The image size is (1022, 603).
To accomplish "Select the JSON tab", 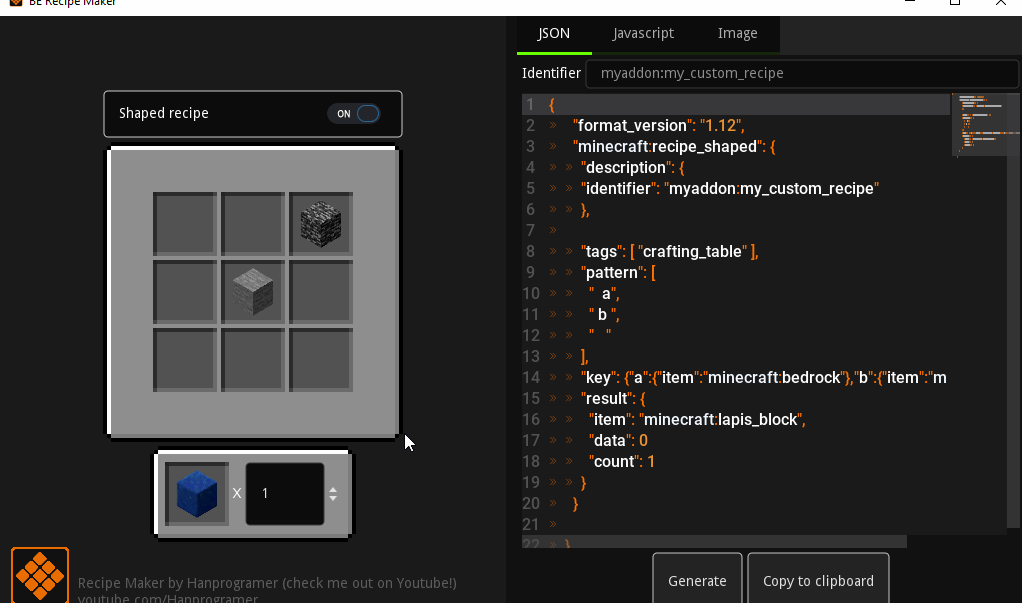I will (554, 33).
